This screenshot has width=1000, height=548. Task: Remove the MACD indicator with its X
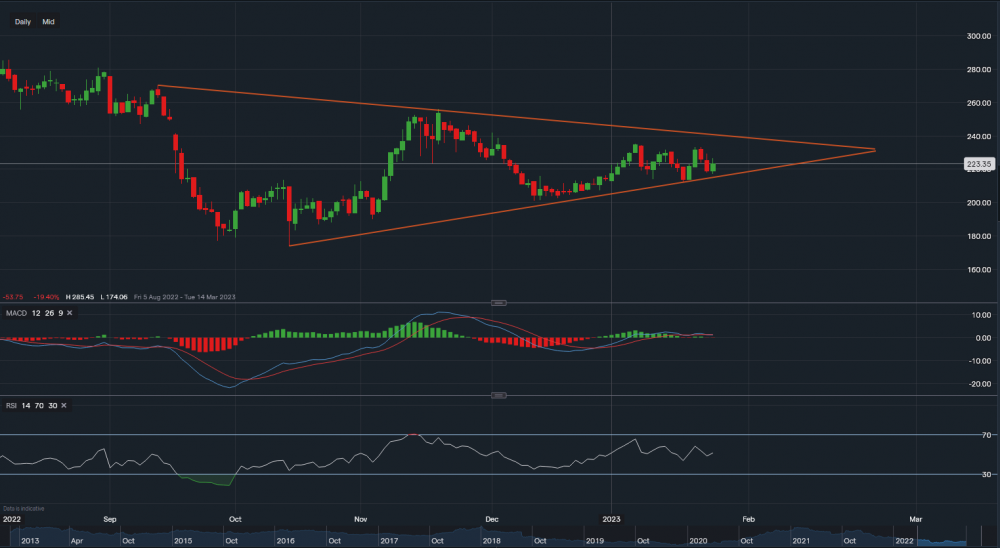tap(71, 313)
